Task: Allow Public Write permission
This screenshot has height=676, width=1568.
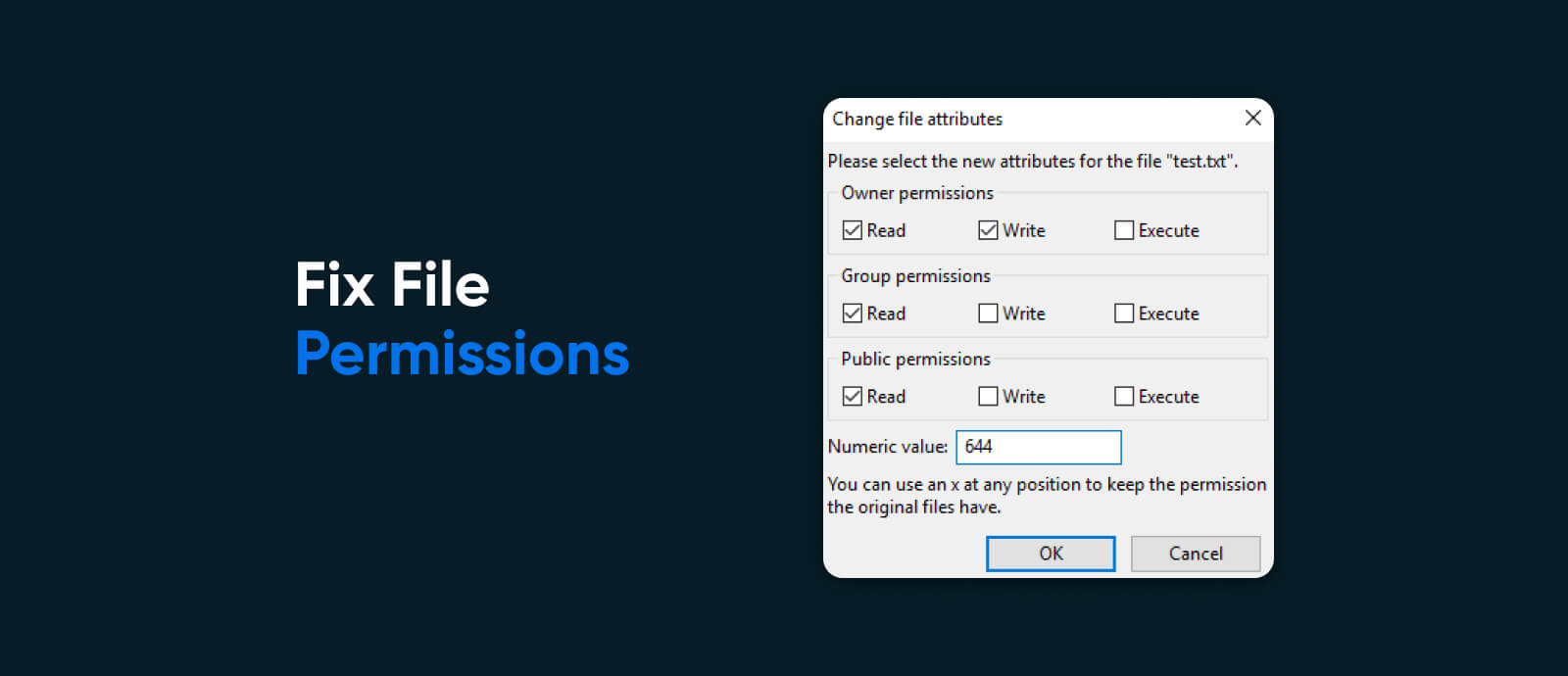Action: coord(988,397)
